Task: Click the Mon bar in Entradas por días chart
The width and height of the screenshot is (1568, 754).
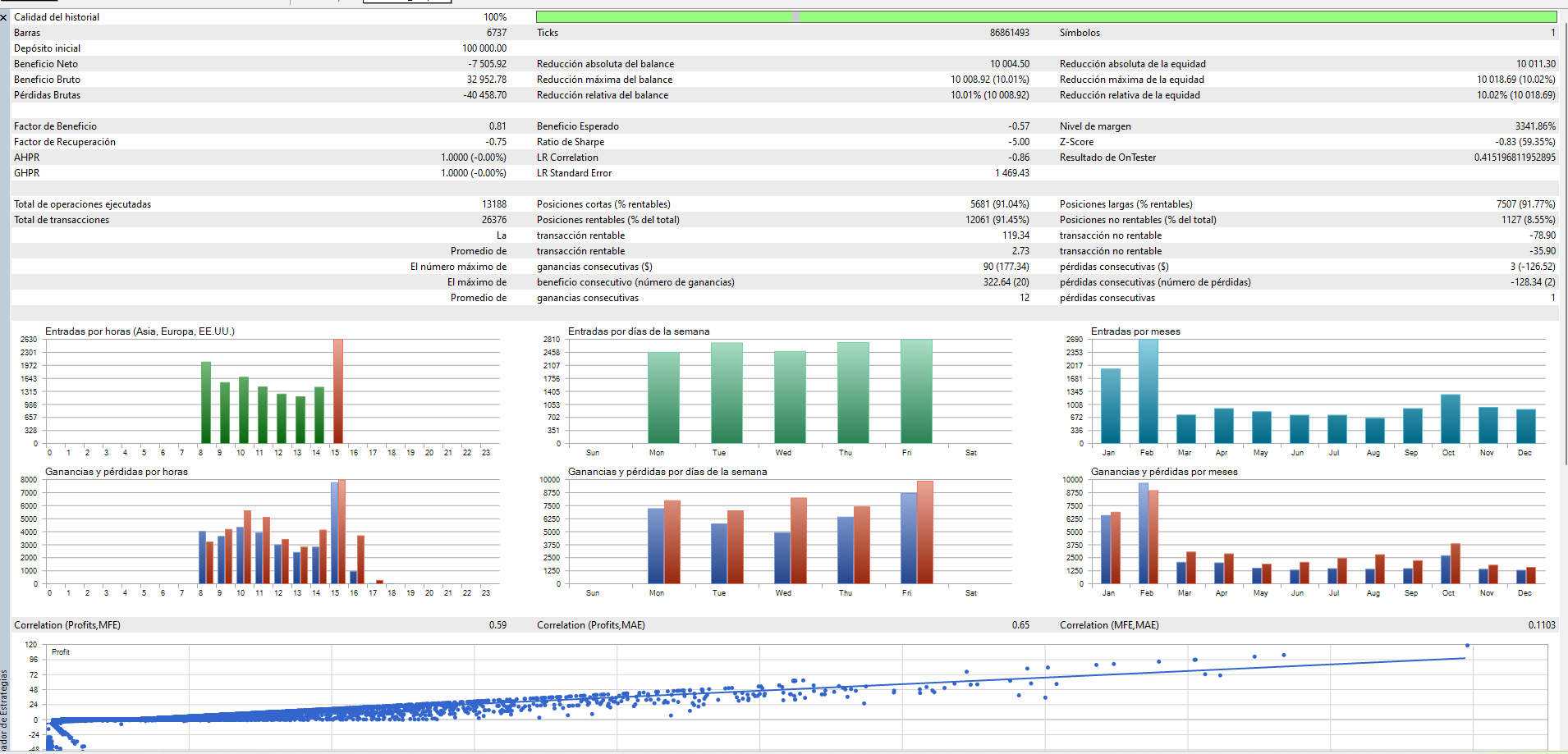Action: click(x=663, y=398)
